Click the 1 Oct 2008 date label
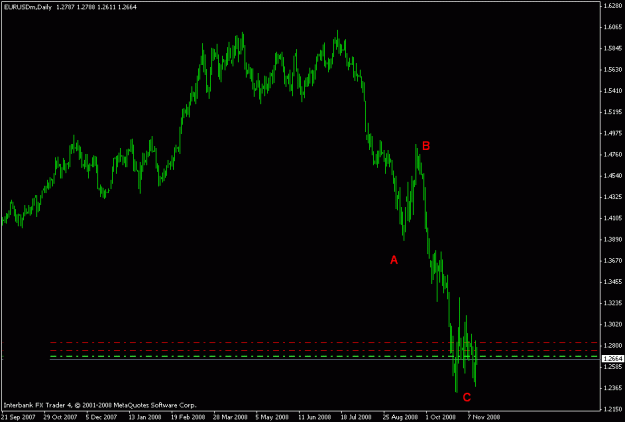 tap(440, 417)
